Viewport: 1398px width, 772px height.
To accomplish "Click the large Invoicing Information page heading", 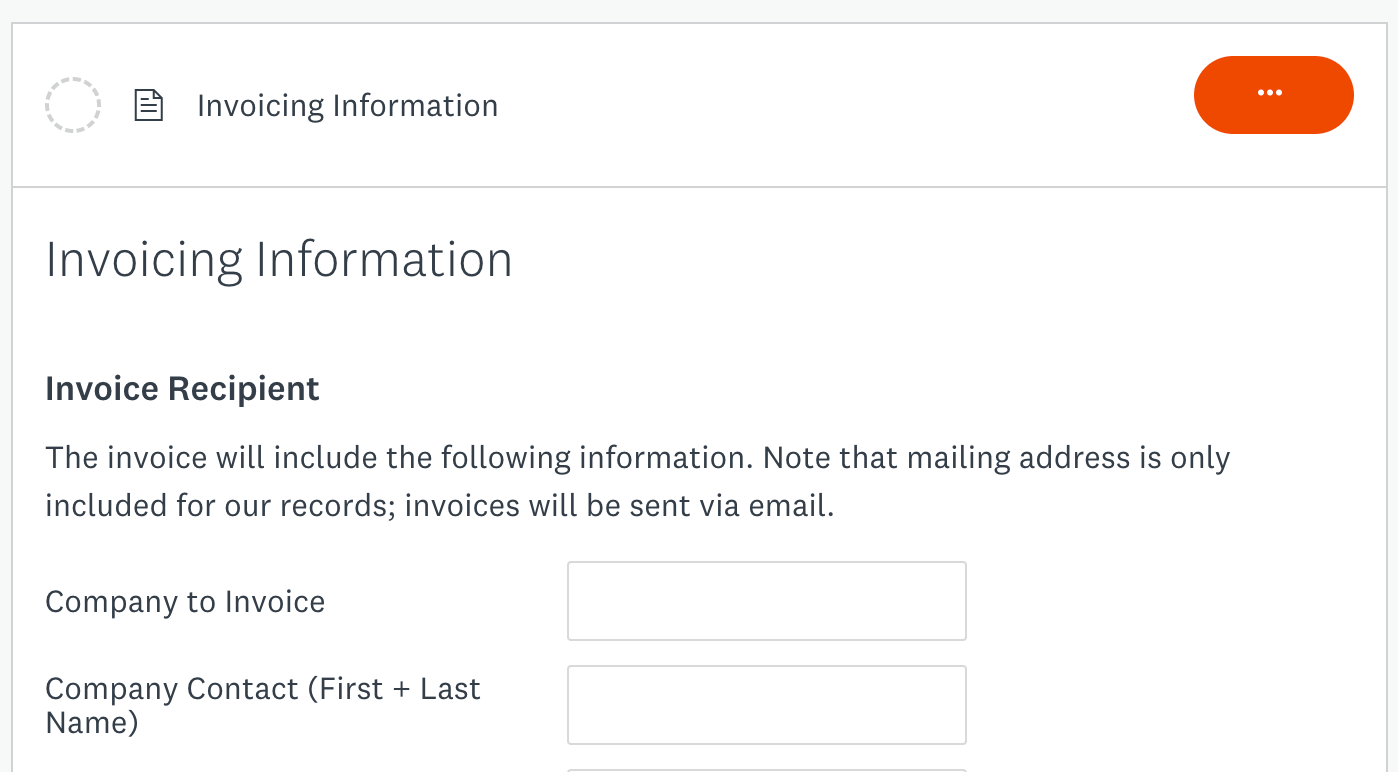I will [279, 259].
